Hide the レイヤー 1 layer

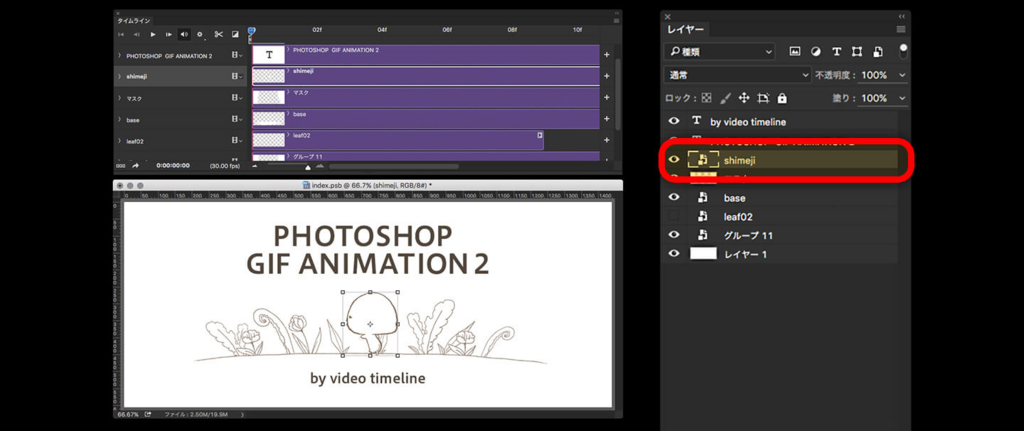click(675, 253)
